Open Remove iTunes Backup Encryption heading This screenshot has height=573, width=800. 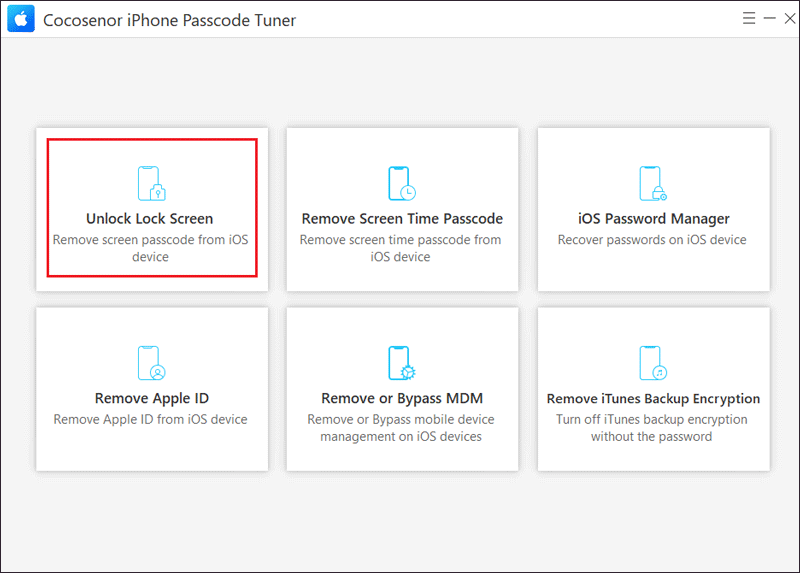[x=654, y=398]
